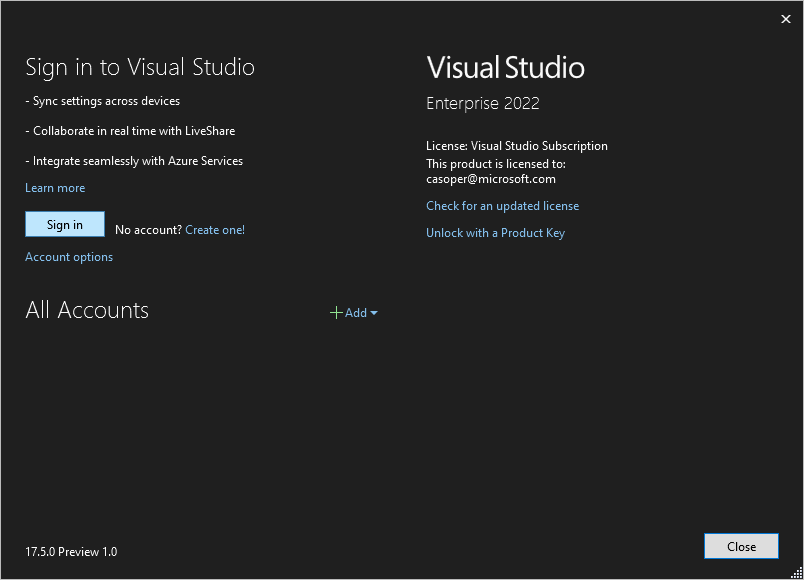Click the casoper@microsoft.com licensed email
The image size is (804, 580).
pos(491,179)
